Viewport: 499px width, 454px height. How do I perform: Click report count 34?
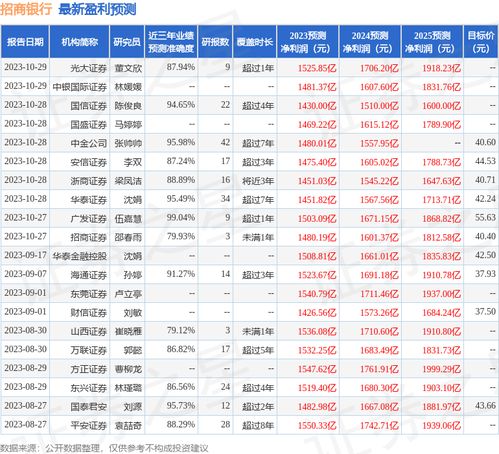tap(225, 199)
